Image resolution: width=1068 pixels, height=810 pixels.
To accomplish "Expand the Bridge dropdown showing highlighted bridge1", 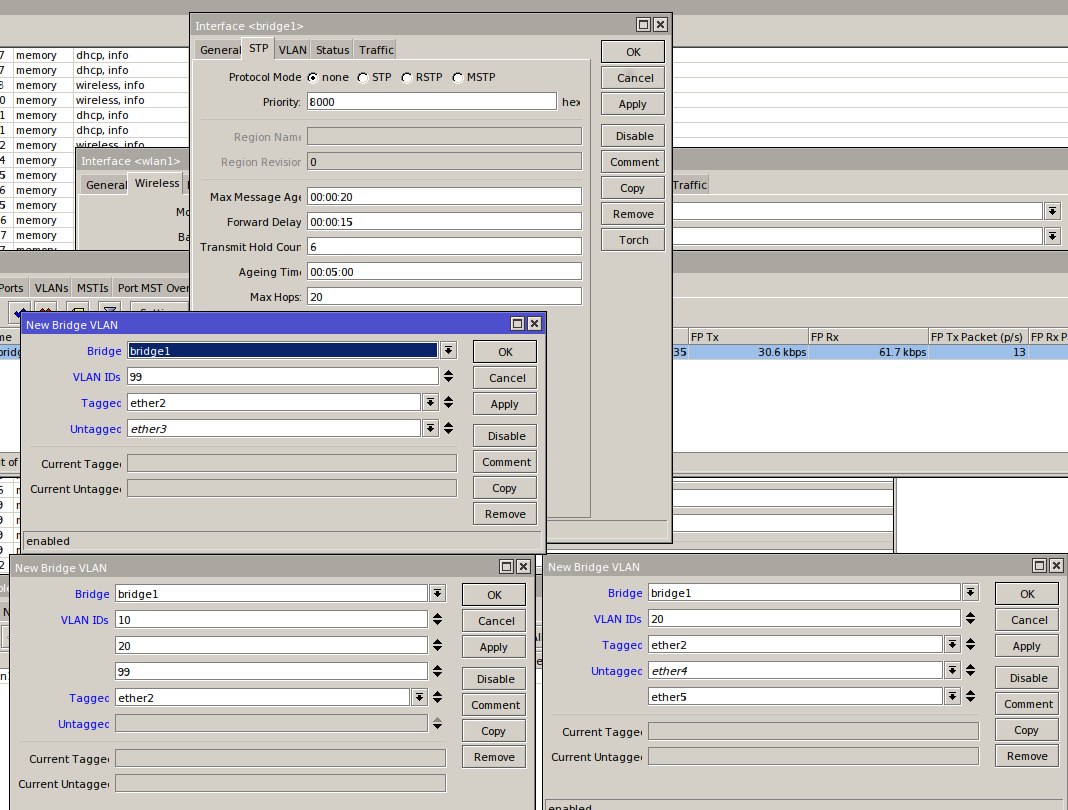I will click(449, 351).
